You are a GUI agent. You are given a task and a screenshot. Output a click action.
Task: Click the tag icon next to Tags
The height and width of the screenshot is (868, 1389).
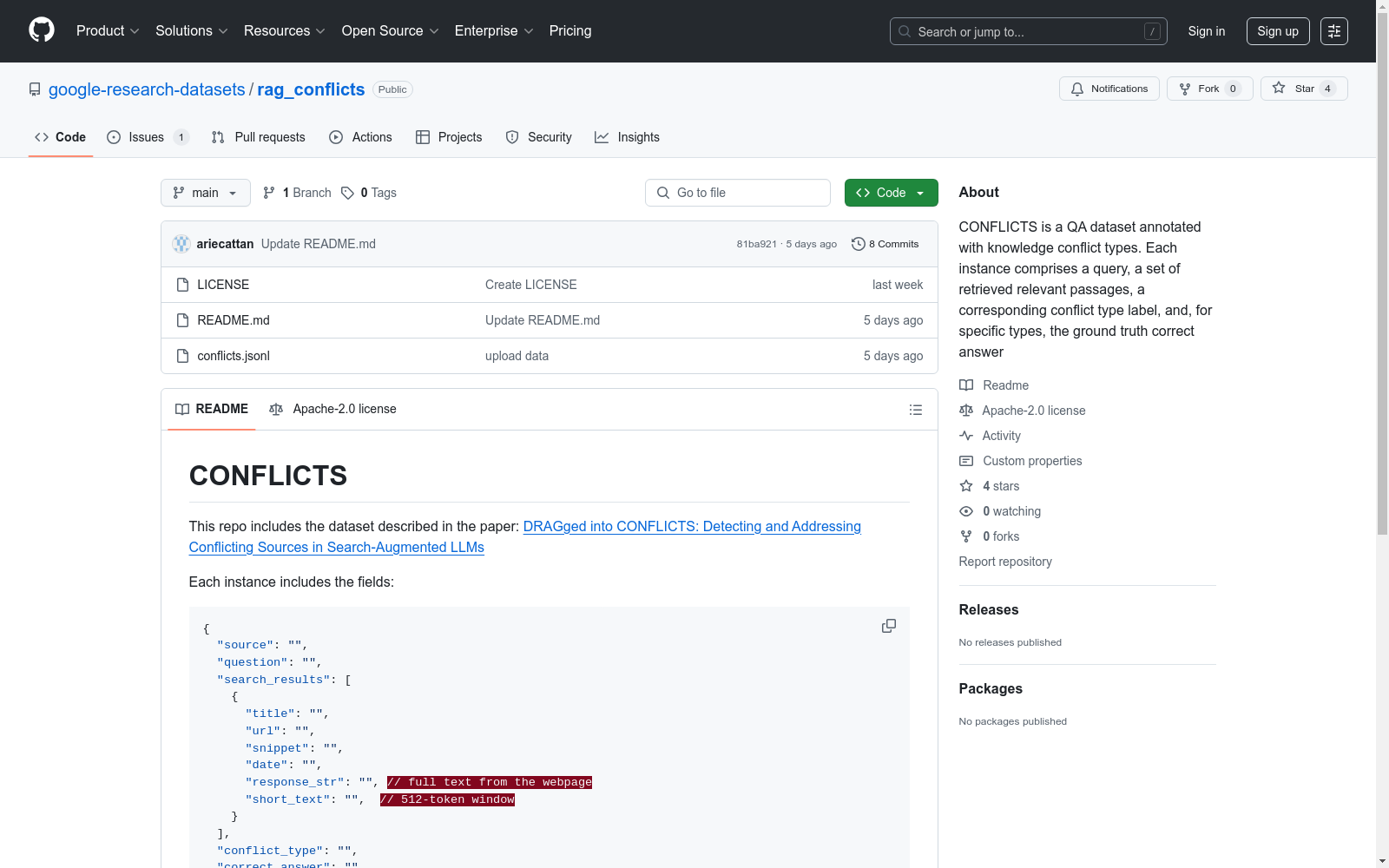pos(347,193)
